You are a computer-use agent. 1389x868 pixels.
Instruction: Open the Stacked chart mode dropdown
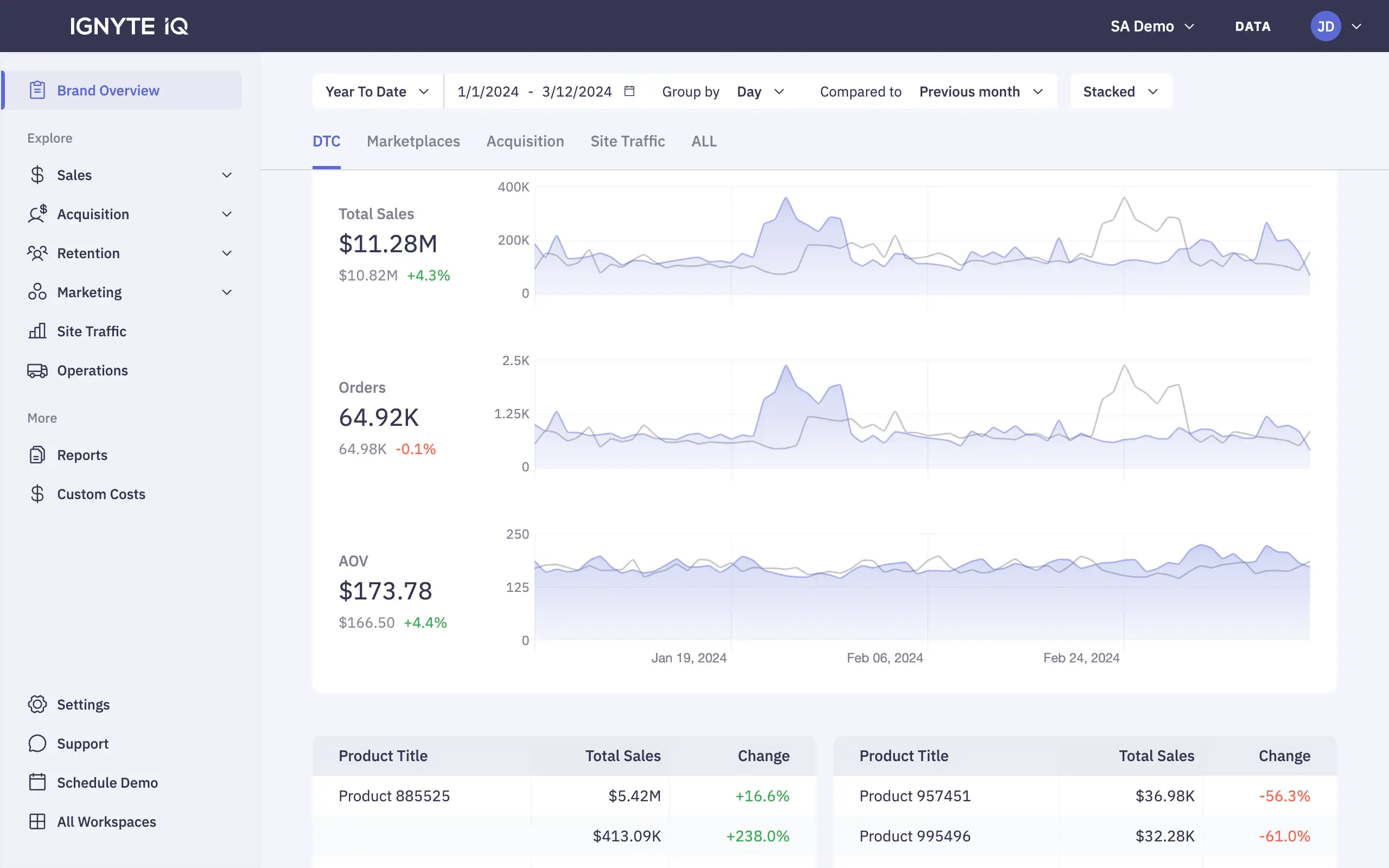click(x=1120, y=91)
